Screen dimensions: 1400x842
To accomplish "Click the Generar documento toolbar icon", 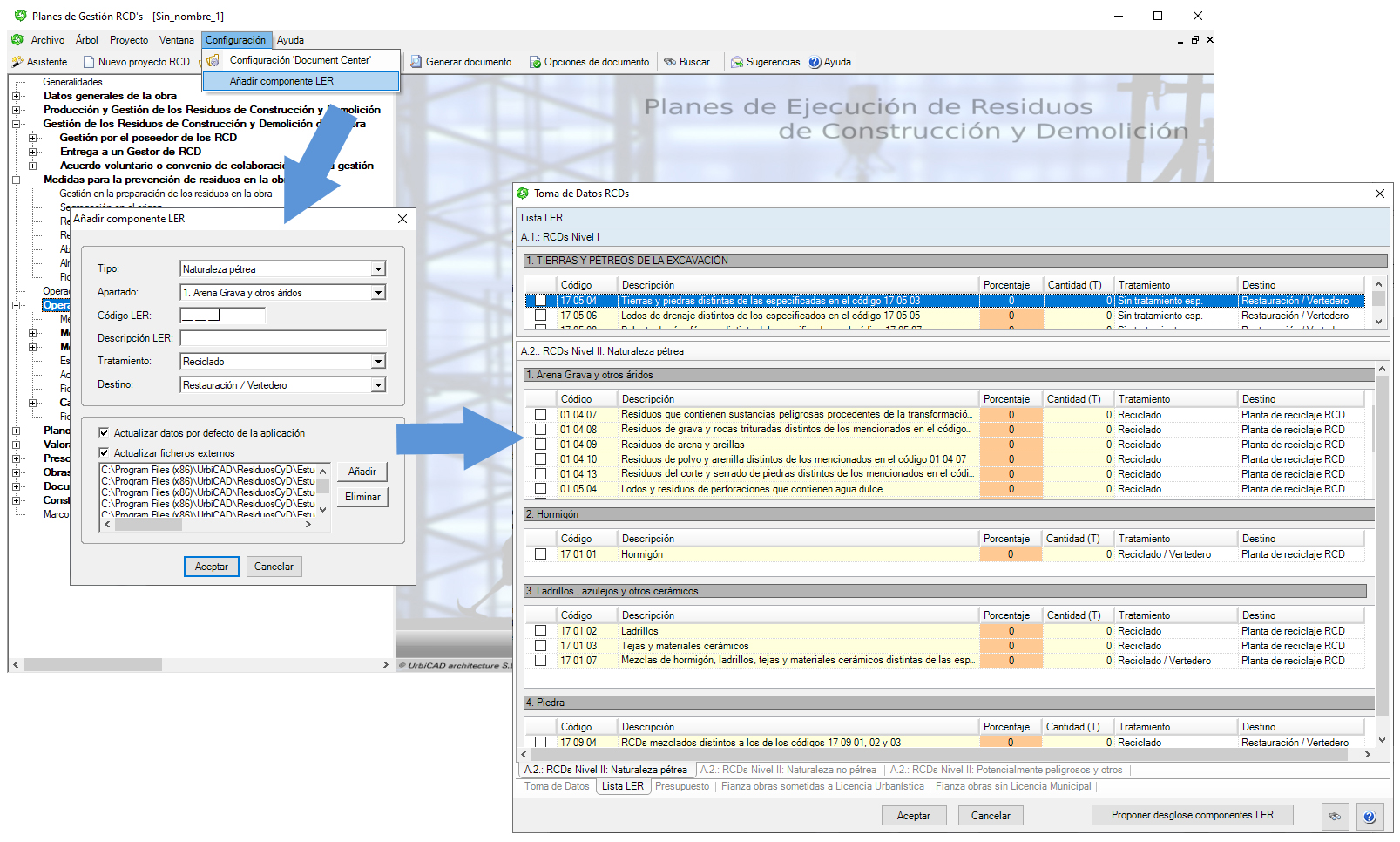I will (x=416, y=62).
